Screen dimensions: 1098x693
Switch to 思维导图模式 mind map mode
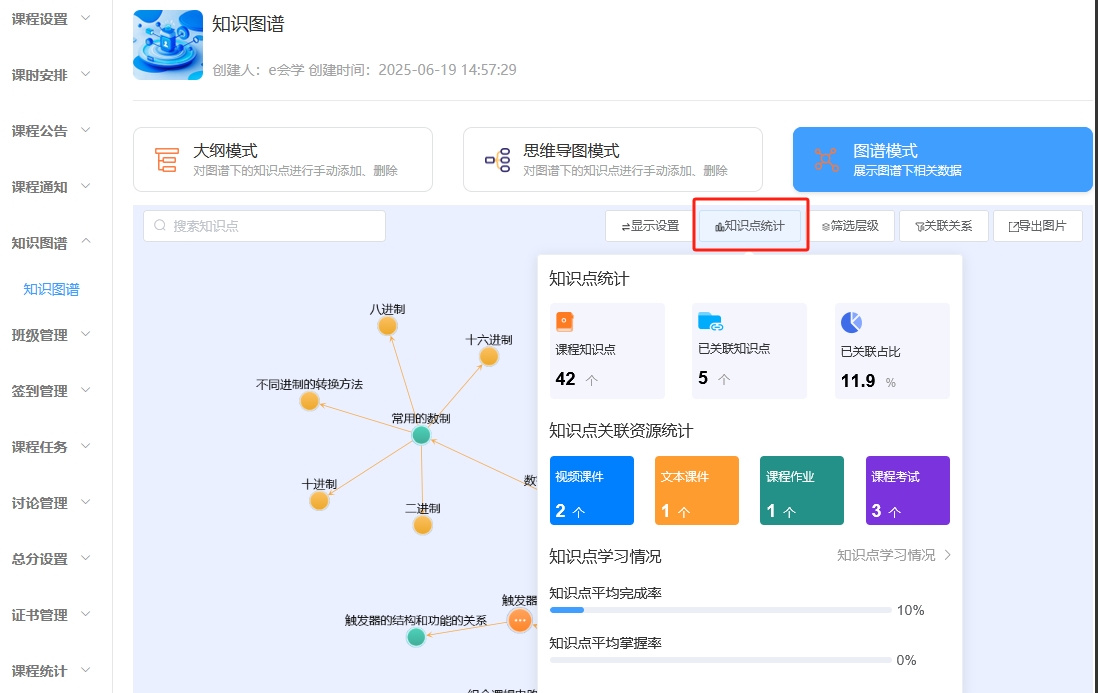pos(612,159)
